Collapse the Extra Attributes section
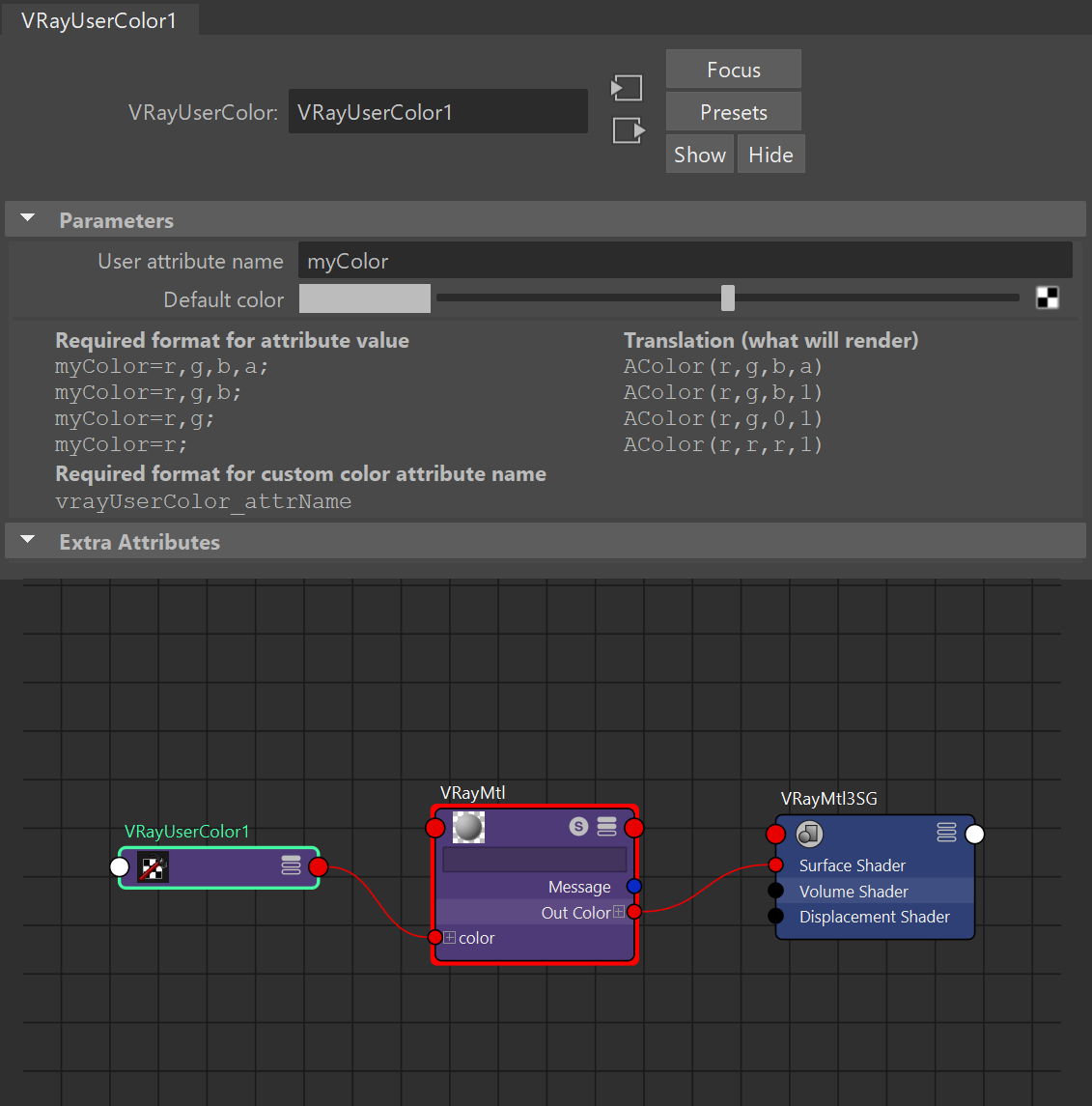This screenshot has width=1092, height=1106. click(28, 541)
